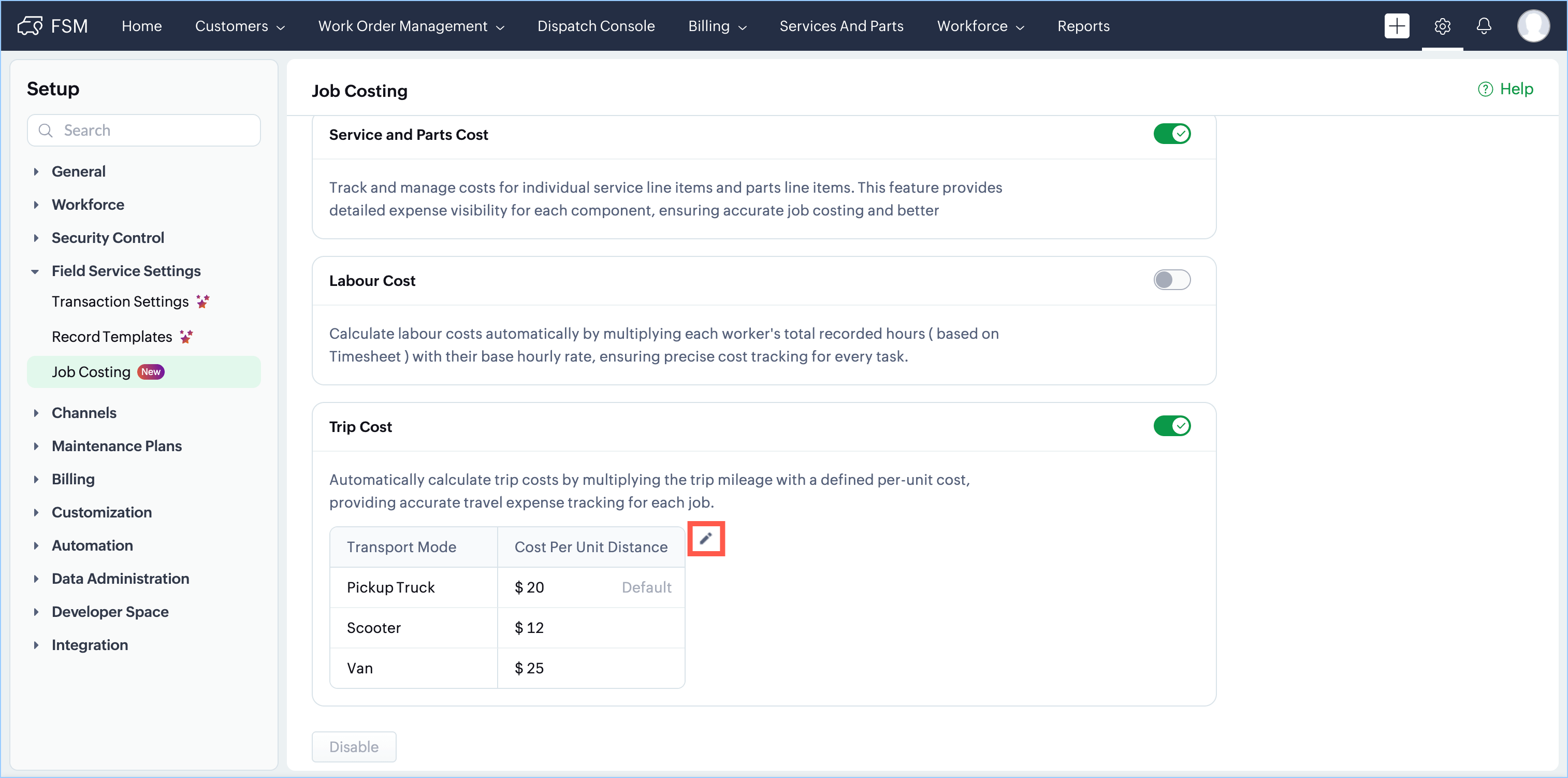Click the Help question-mark icon
The image size is (1568, 778).
click(1485, 90)
